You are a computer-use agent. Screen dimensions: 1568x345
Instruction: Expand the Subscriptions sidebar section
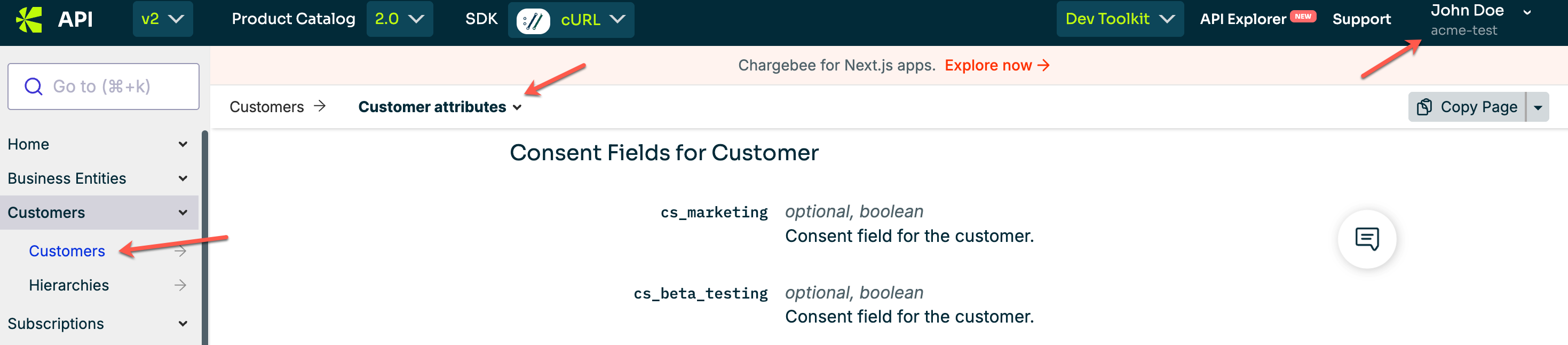click(x=183, y=324)
